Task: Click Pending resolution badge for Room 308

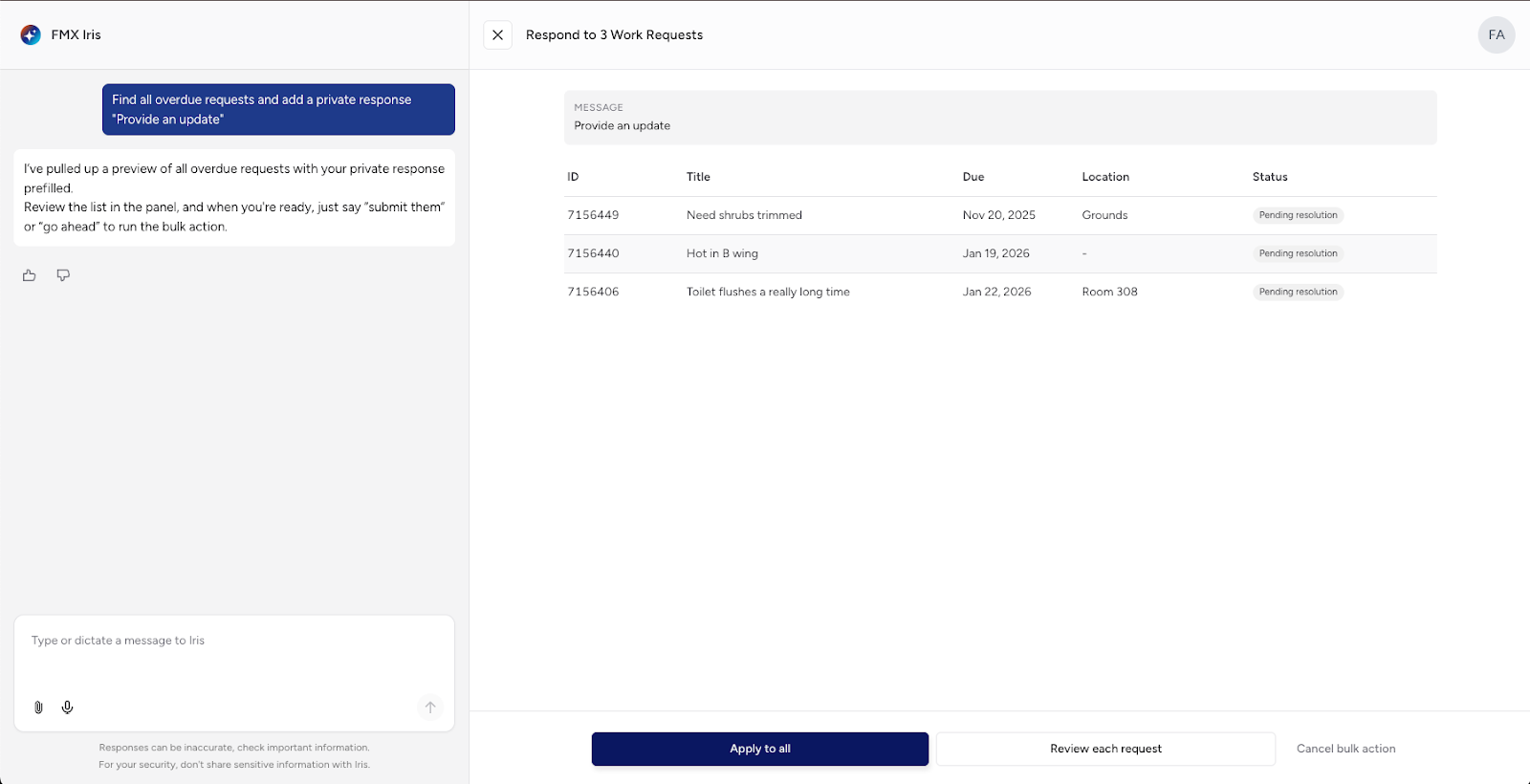Action: point(1298,292)
